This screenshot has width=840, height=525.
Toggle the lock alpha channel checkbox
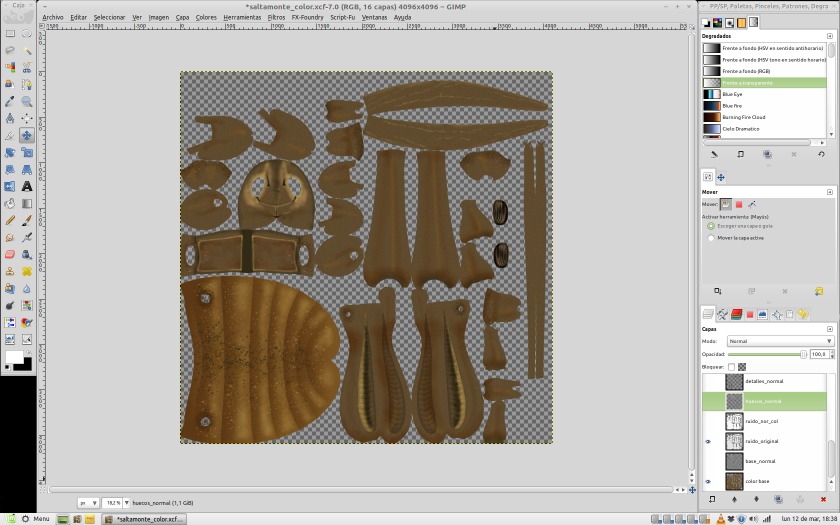pyautogui.click(x=742, y=367)
